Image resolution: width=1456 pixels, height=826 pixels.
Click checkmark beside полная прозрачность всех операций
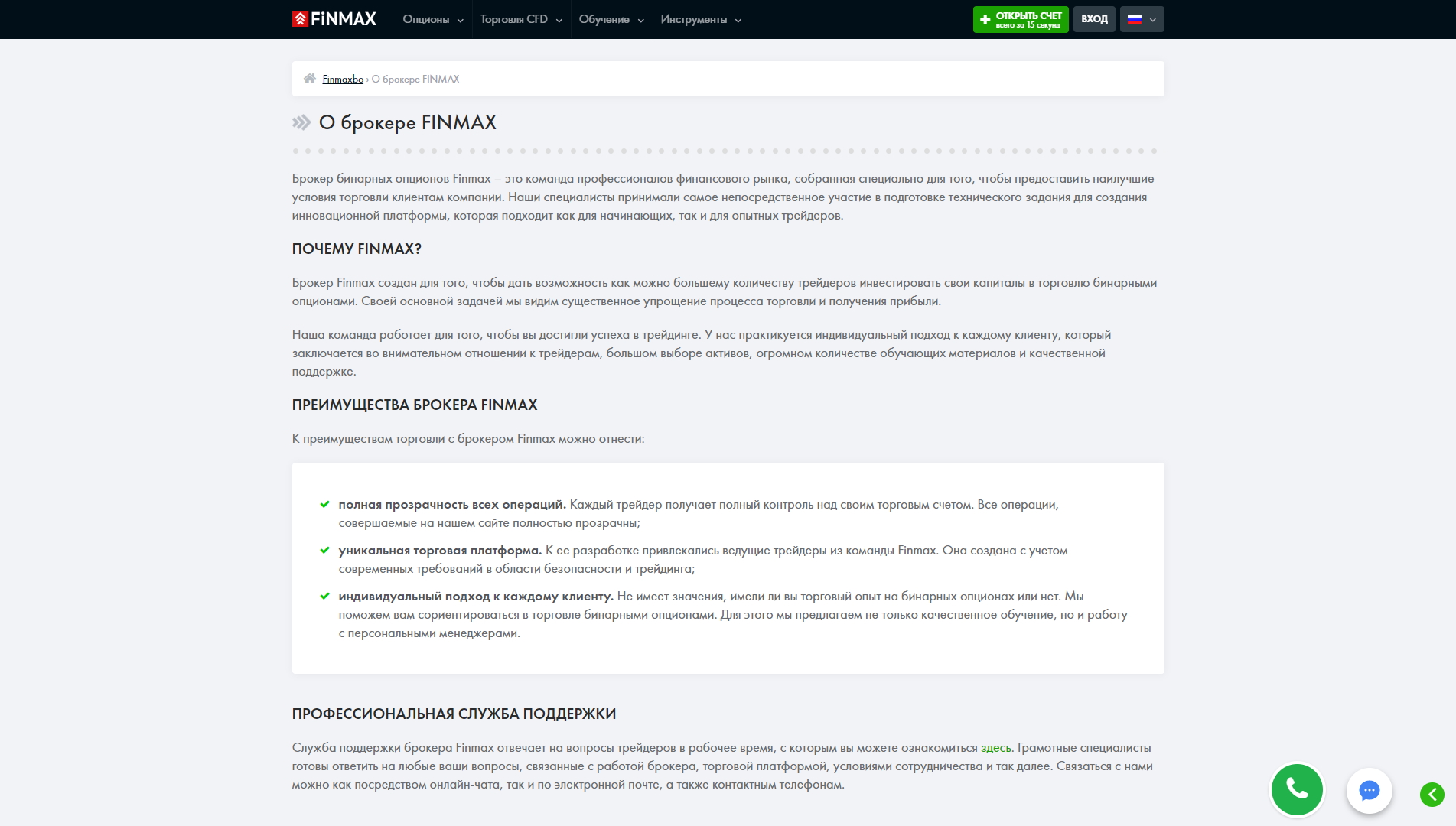click(x=324, y=505)
